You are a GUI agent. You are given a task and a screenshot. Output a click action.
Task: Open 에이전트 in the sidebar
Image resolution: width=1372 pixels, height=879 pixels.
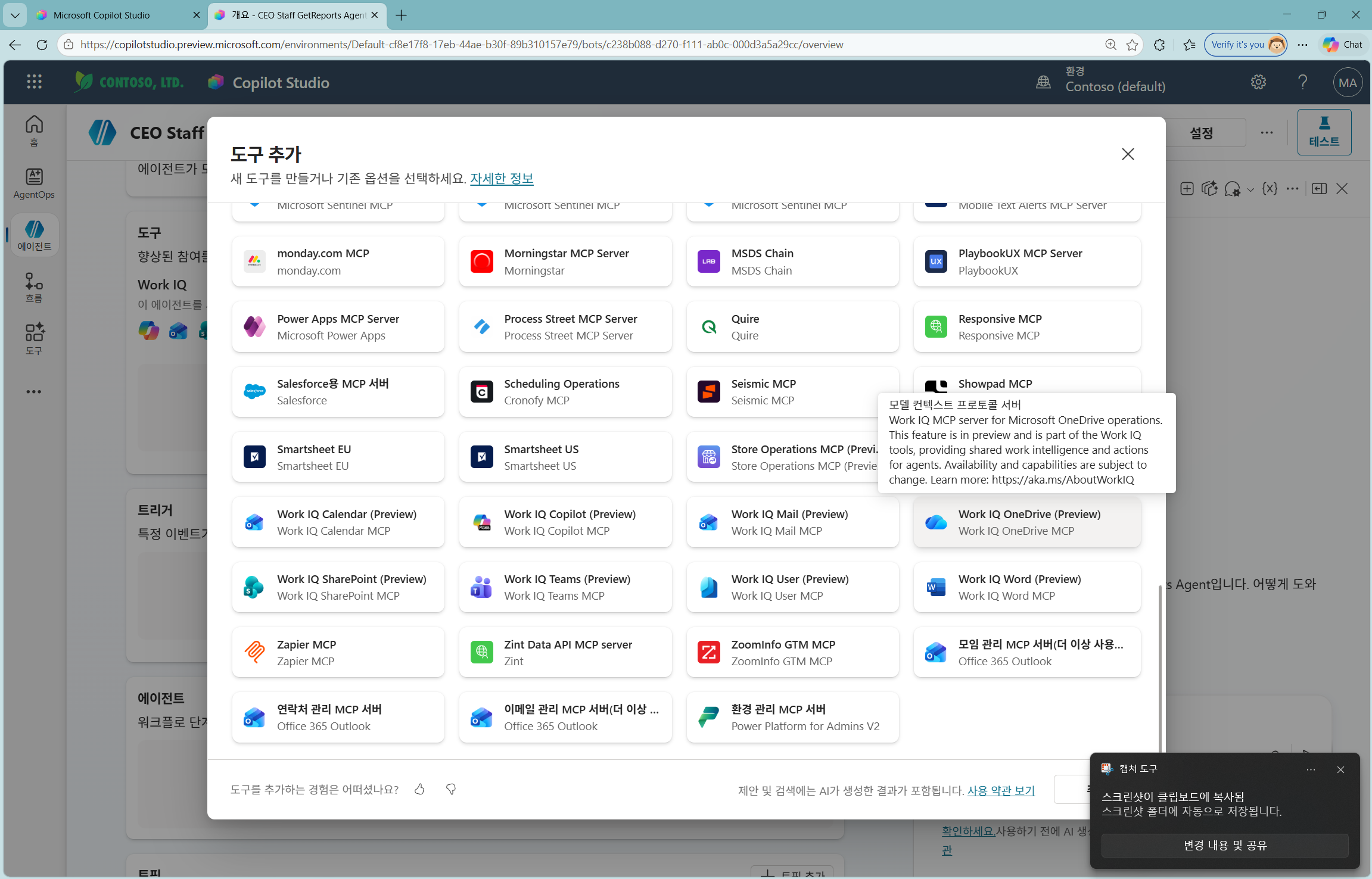tap(34, 235)
